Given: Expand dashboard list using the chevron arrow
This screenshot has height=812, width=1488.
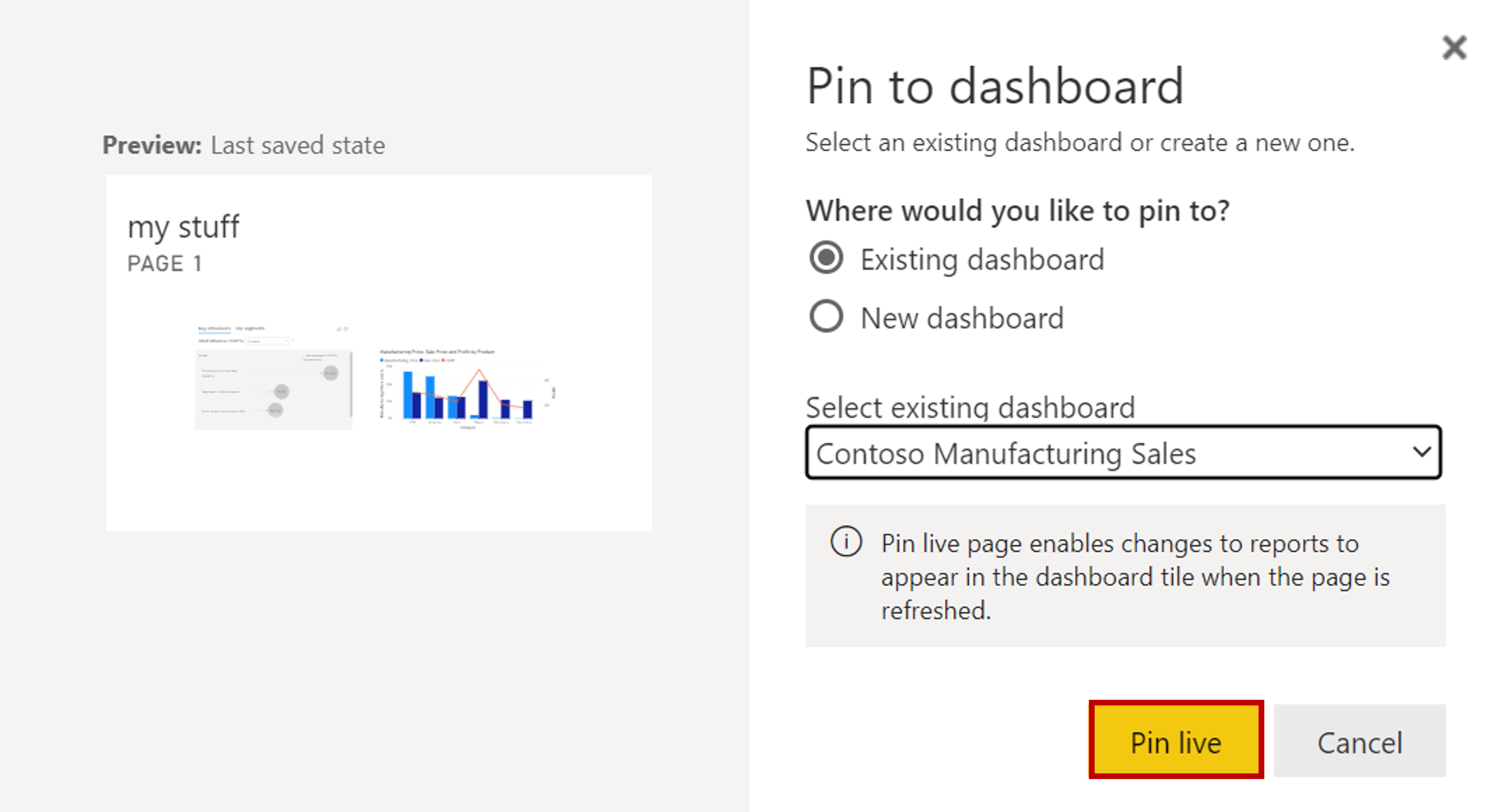Looking at the screenshot, I should 1422,452.
